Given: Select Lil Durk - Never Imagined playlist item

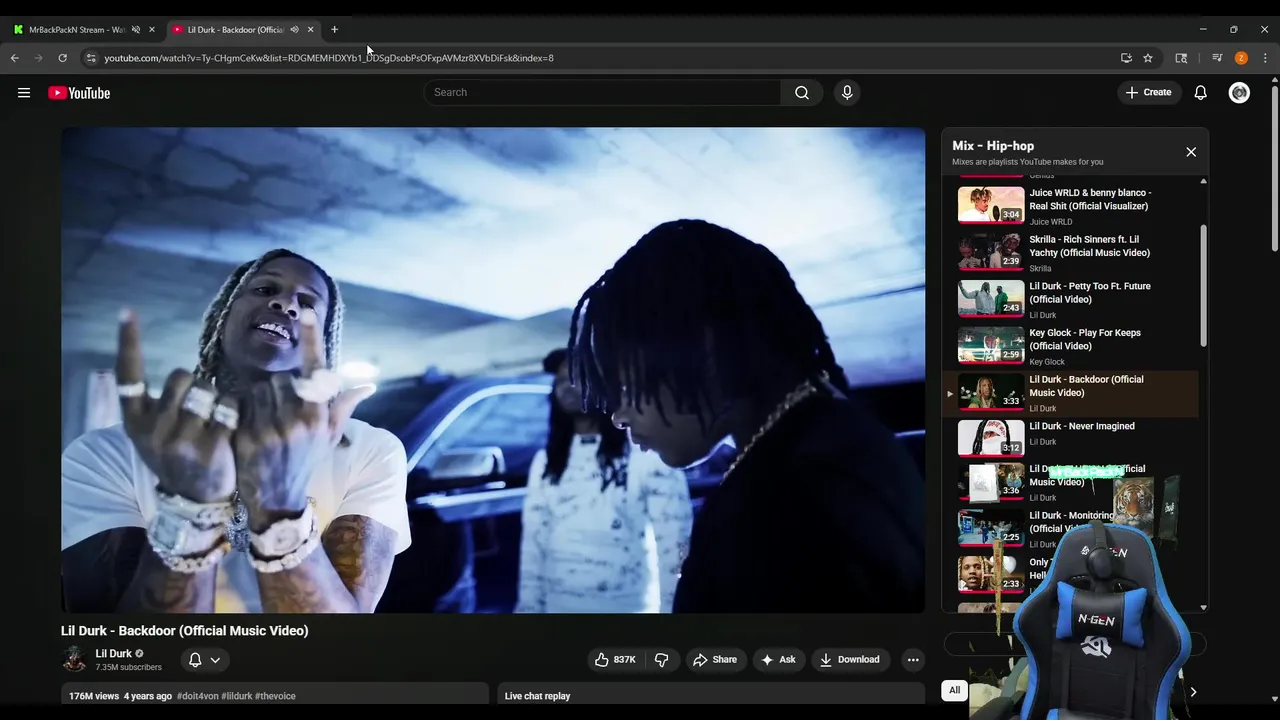Looking at the screenshot, I should click(1070, 437).
